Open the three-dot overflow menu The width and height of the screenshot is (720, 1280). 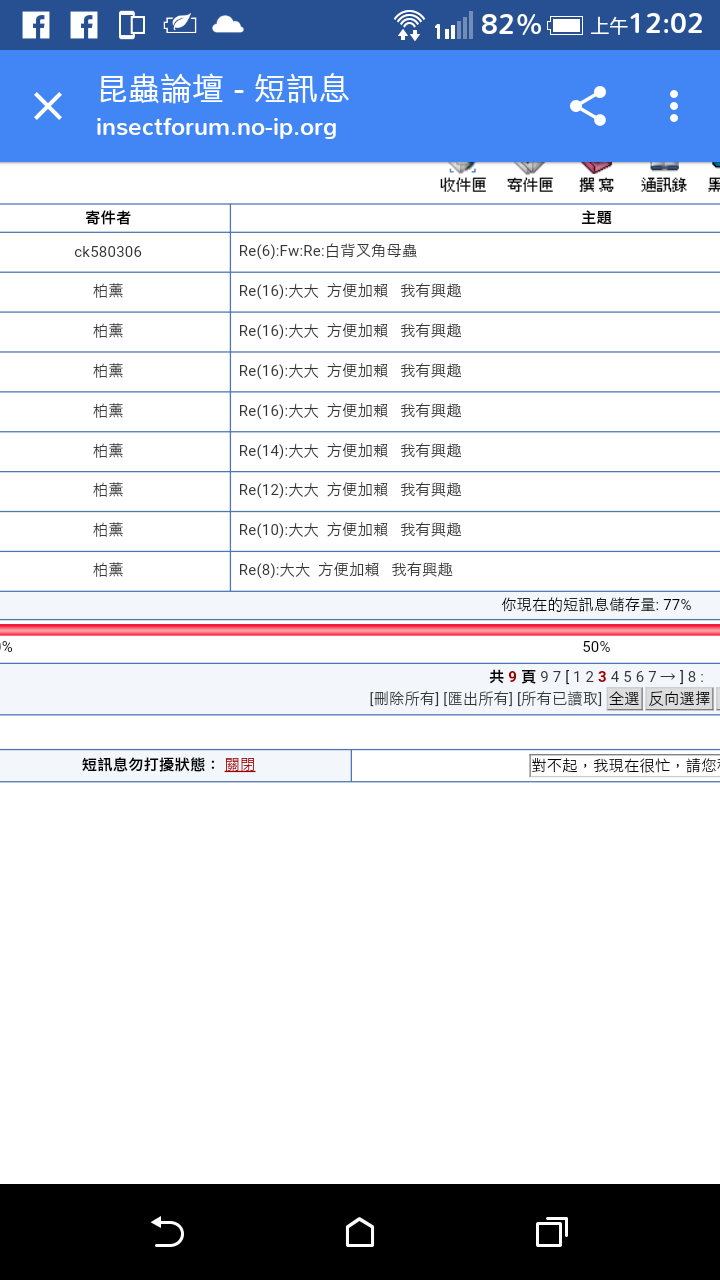coord(674,106)
